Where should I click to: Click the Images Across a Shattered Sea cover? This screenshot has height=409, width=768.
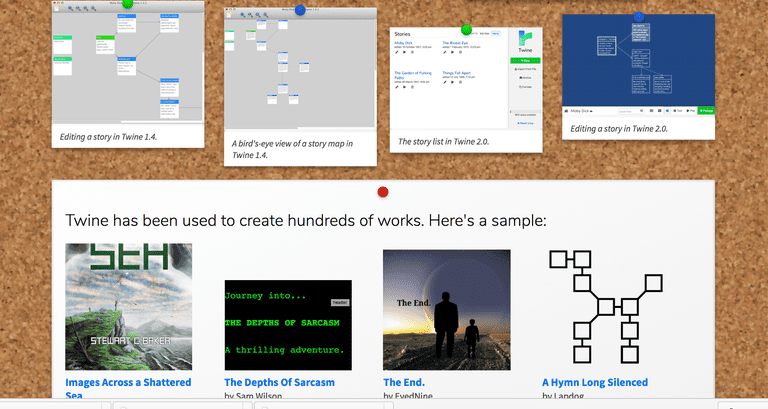(x=128, y=306)
